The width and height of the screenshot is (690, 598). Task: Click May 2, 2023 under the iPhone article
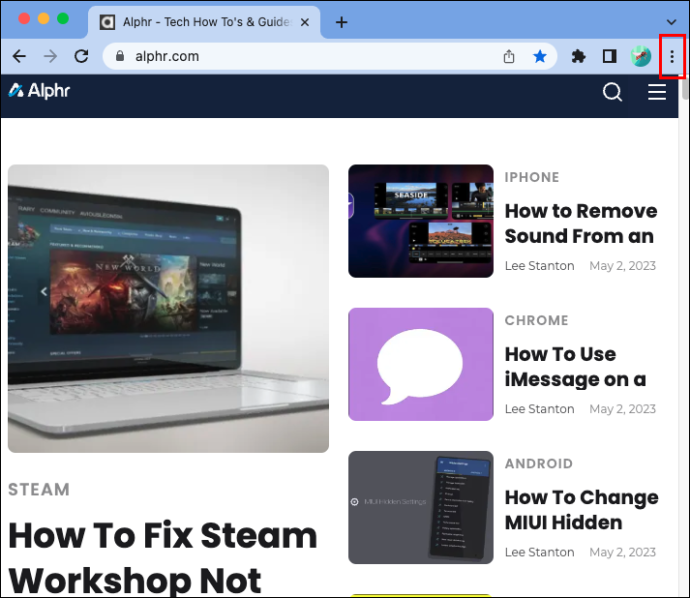[x=622, y=266]
